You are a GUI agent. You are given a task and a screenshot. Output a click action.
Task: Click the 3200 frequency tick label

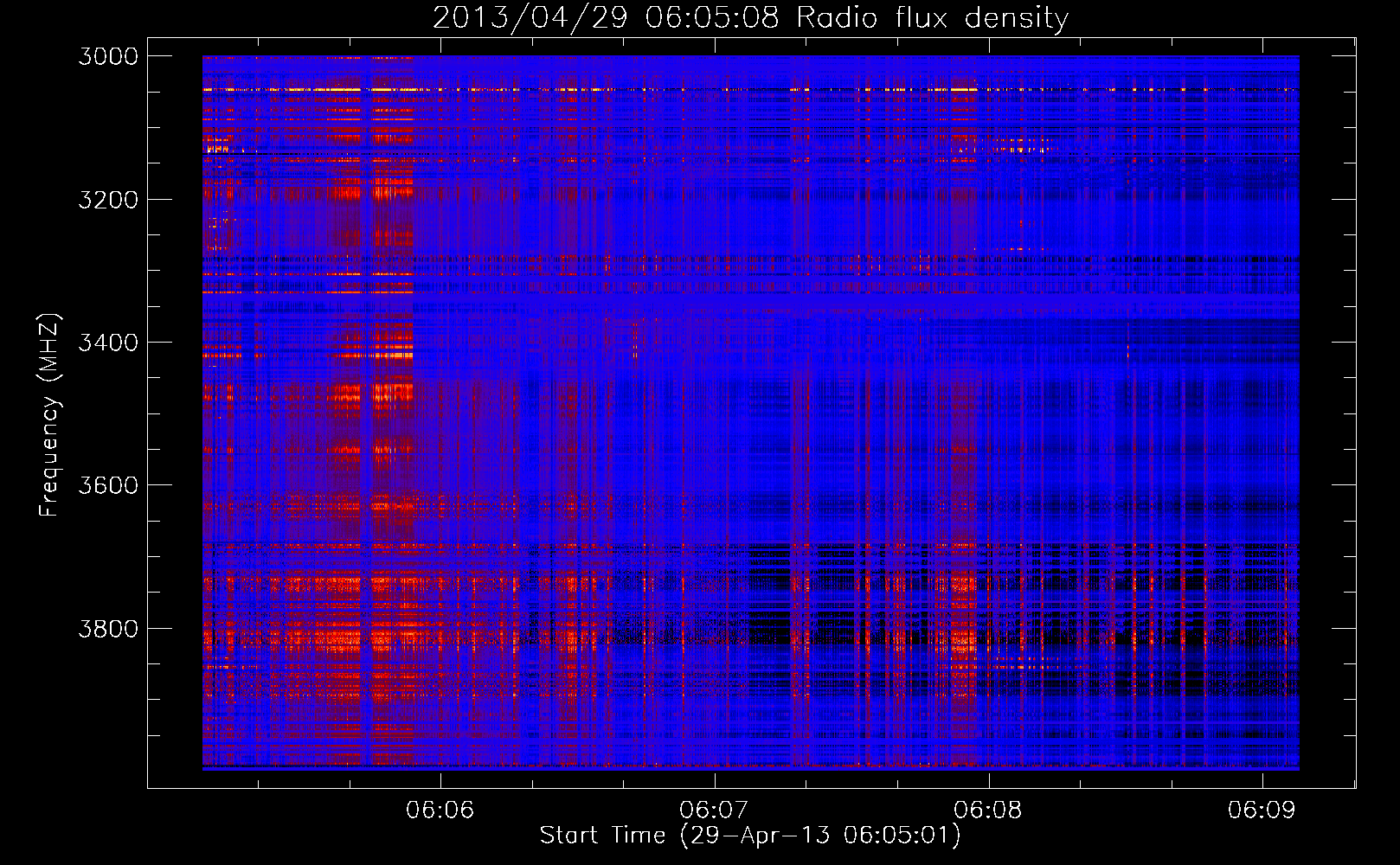pos(108,199)
